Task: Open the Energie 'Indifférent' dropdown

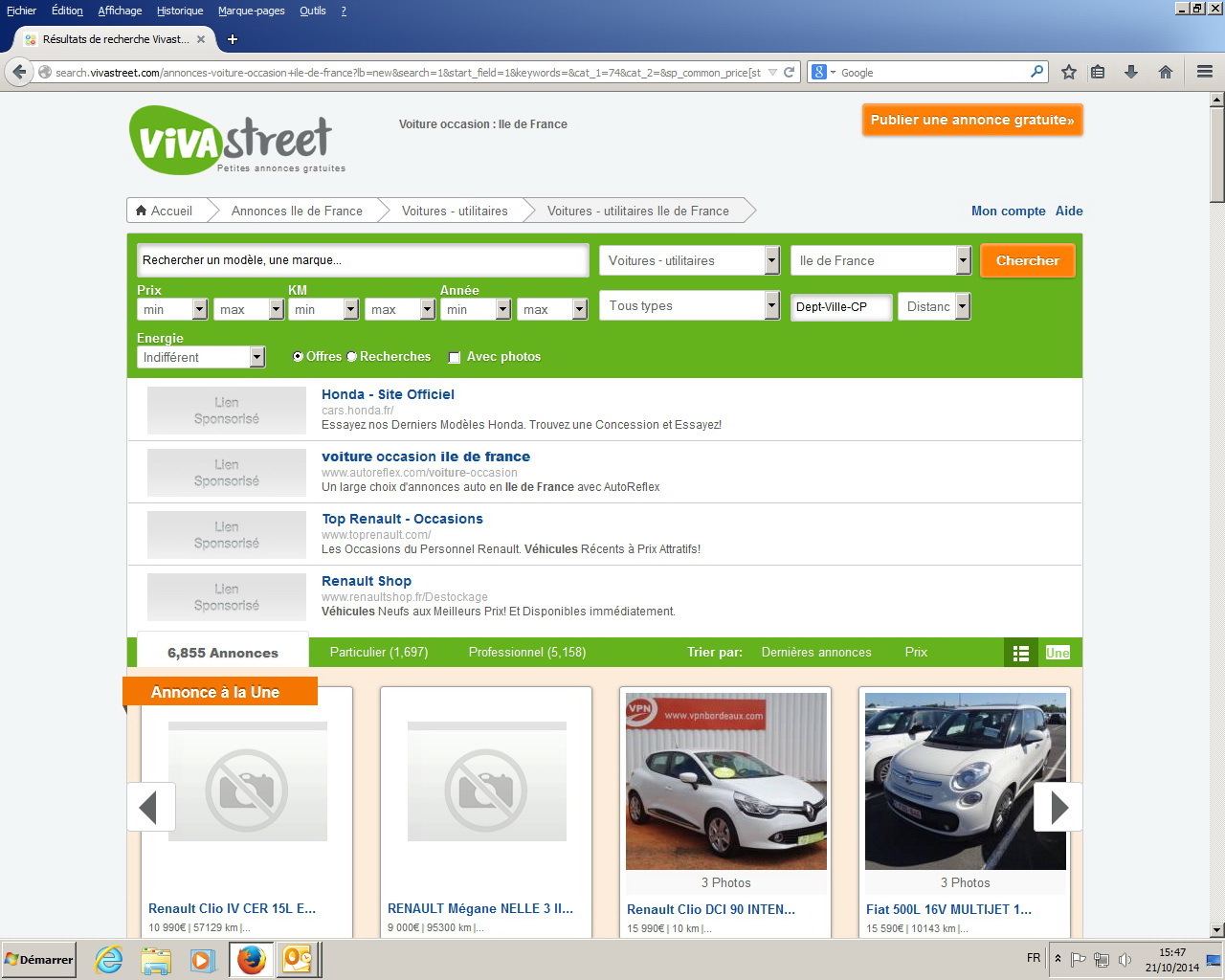Action: (x=200, y=356)
